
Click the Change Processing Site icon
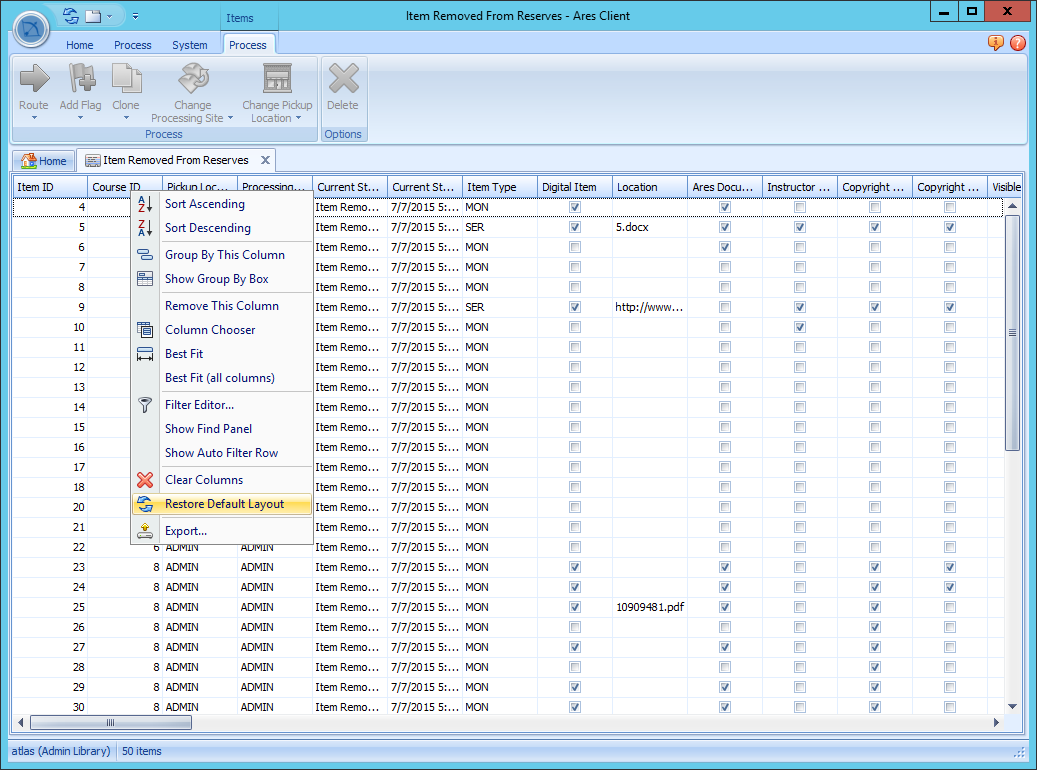(x=192, y=79)
